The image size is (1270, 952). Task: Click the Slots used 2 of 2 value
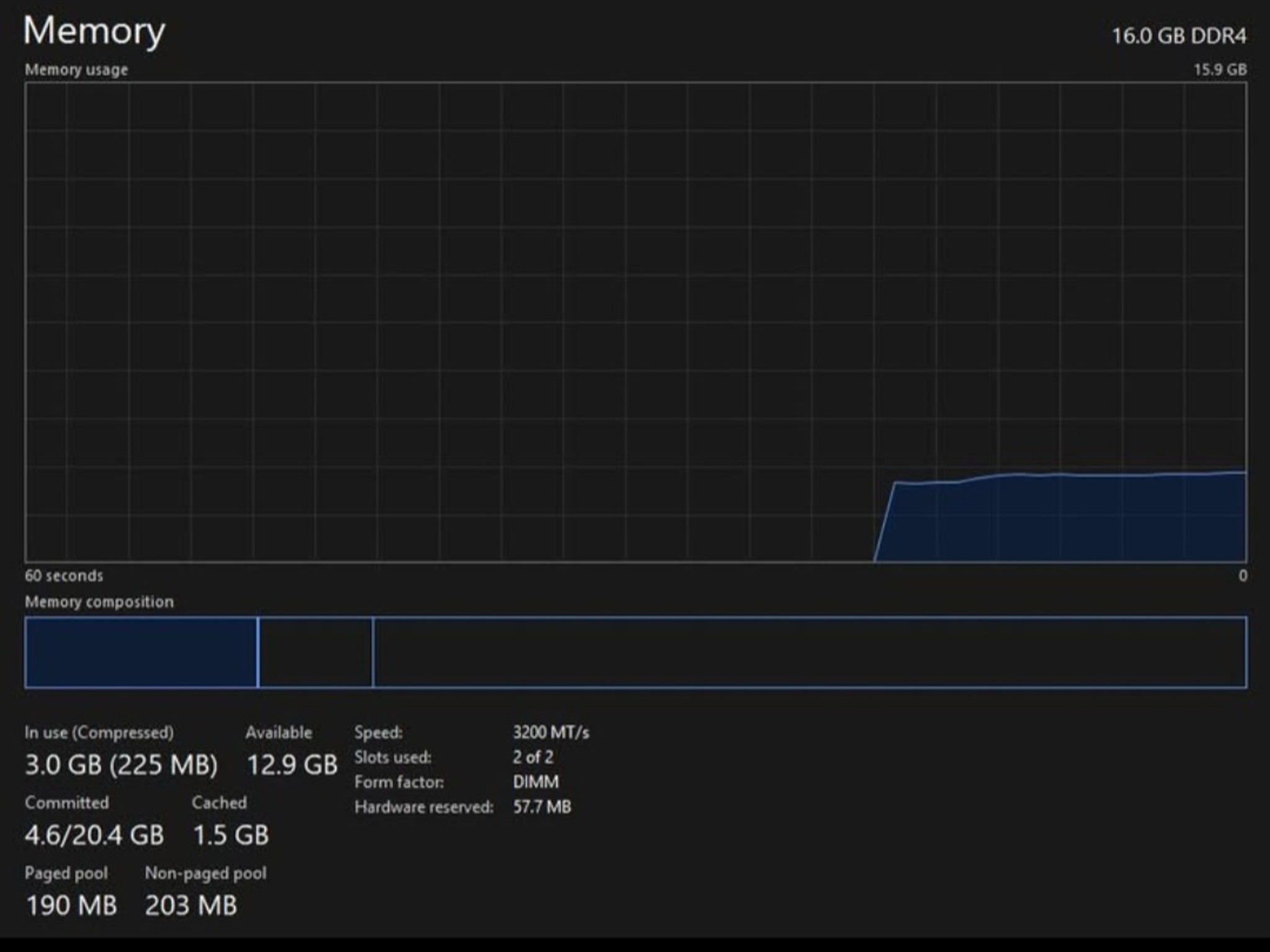point(533,757)
